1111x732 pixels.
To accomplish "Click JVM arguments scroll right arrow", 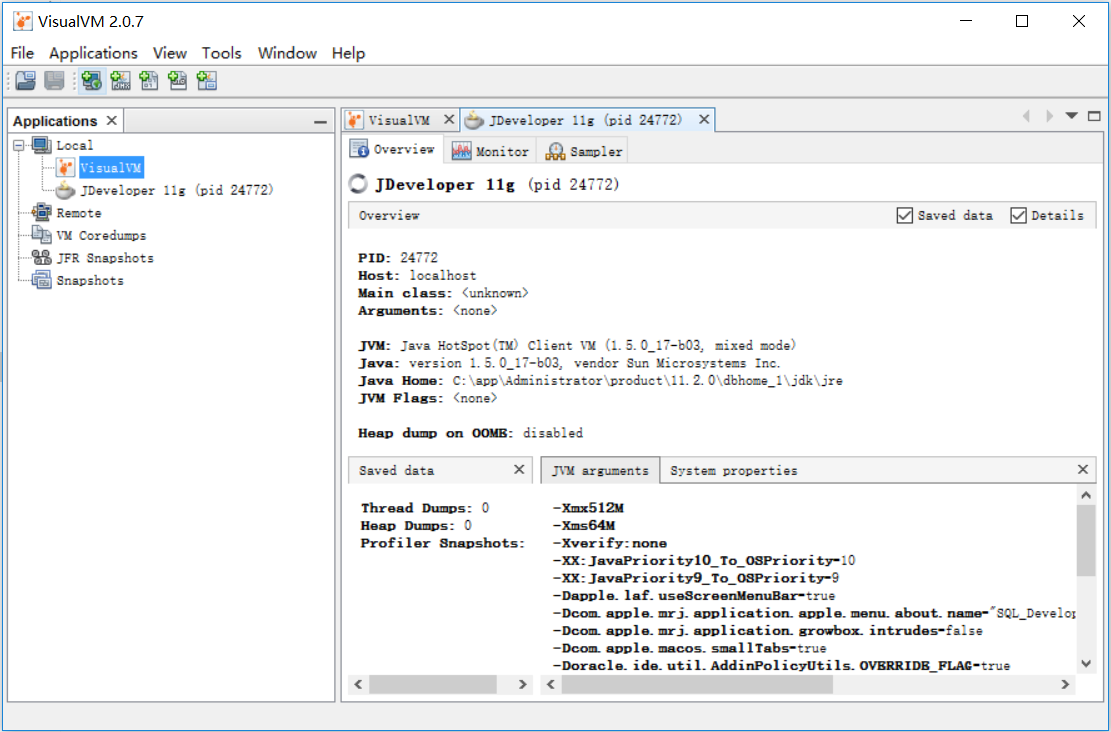I will click(x=1065, y=685).
